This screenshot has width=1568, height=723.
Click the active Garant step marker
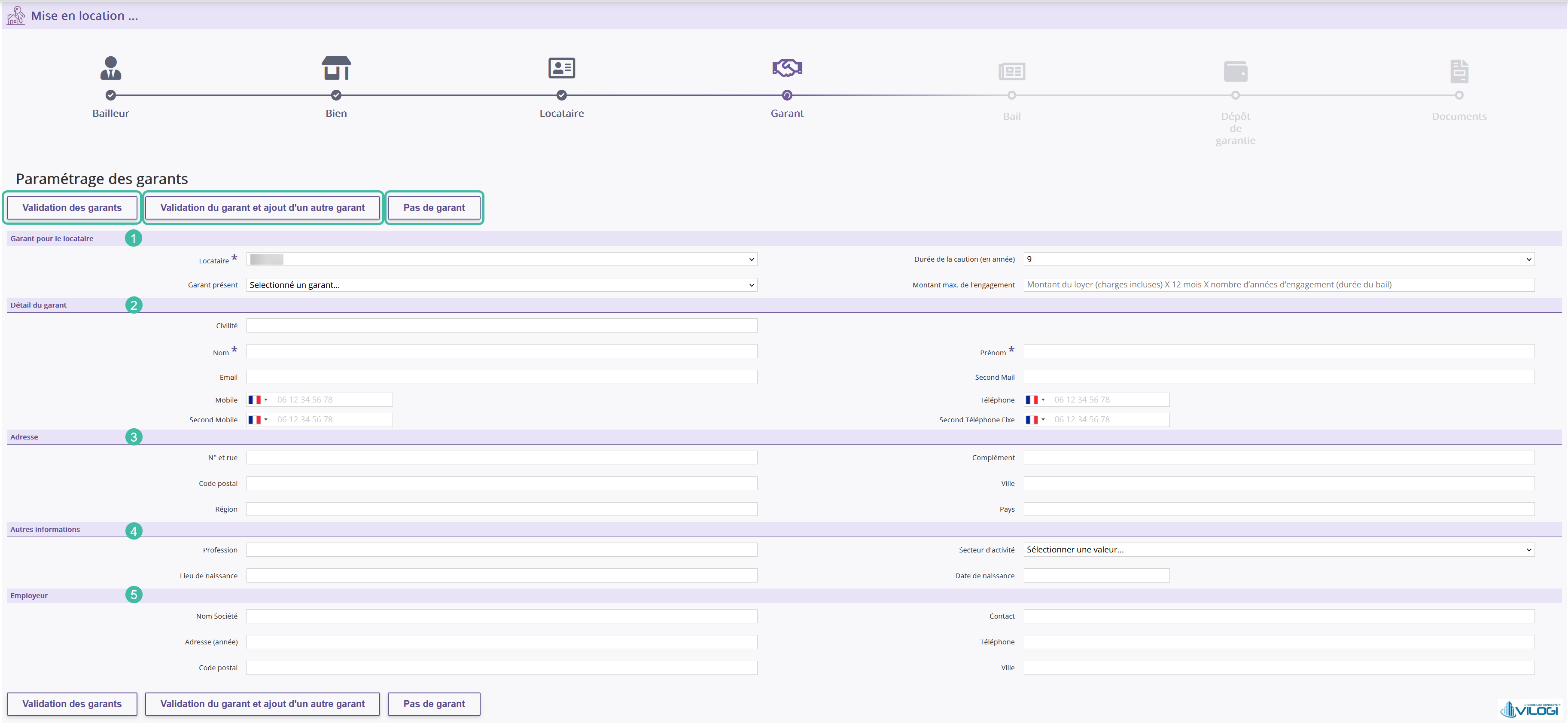[787, 95]
